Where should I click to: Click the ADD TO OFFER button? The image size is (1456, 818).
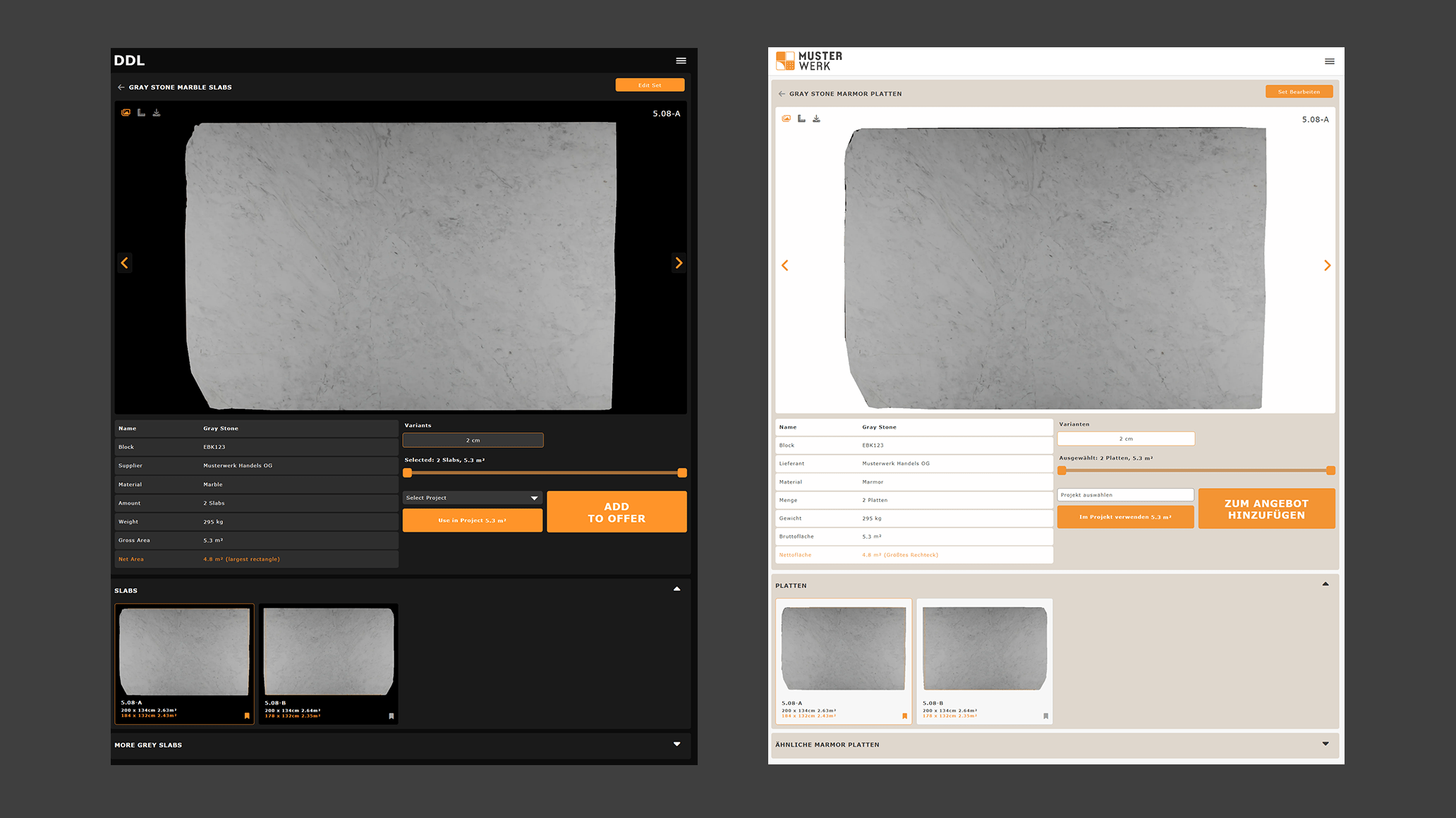point(617,511)
